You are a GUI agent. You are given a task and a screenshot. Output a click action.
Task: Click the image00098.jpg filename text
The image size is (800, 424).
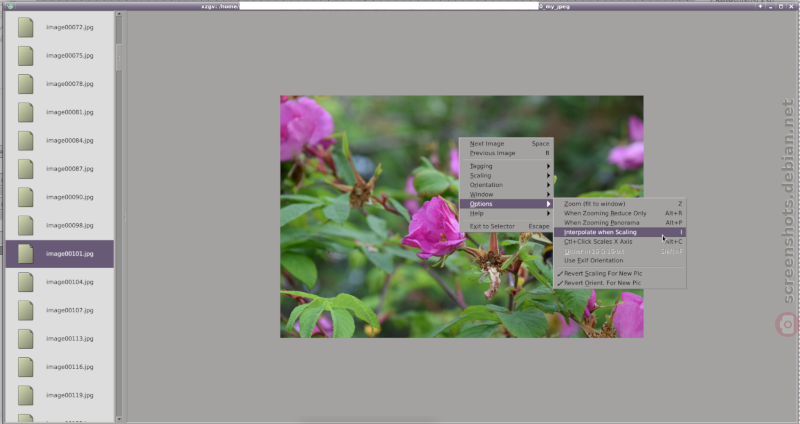[x=70, y=226]
